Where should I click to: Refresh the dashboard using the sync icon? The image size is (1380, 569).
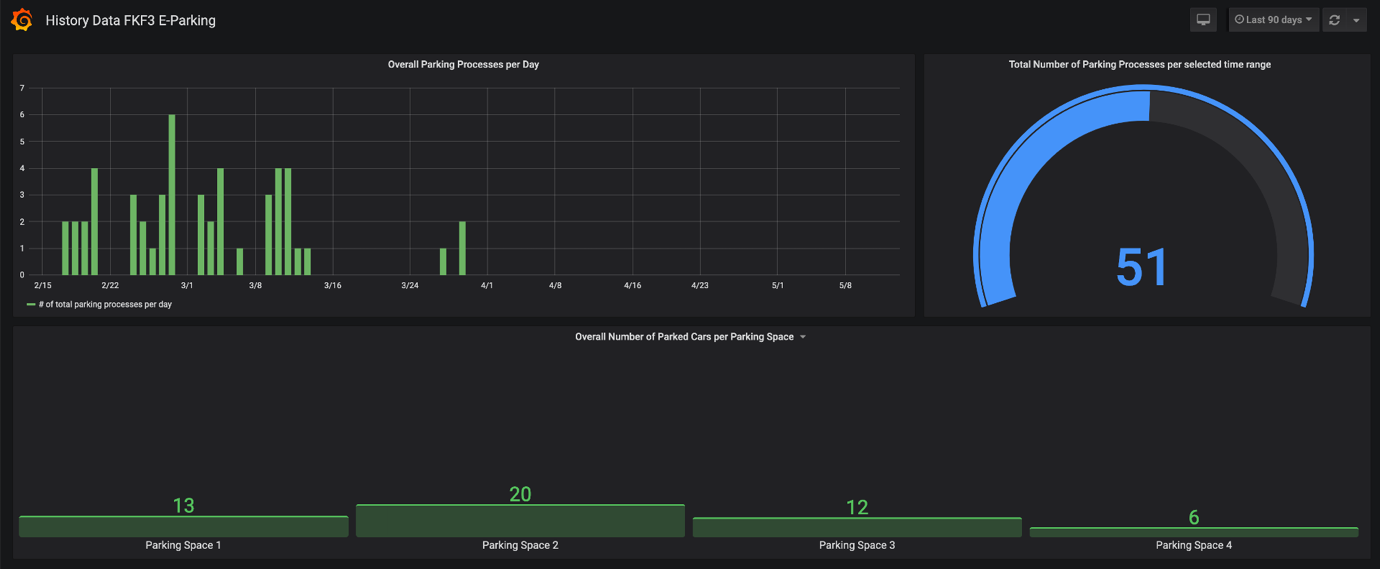[1334, 20]
